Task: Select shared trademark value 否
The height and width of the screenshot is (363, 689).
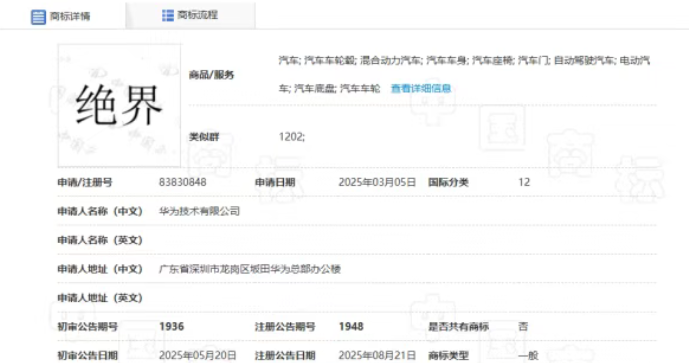Action: click(523, 327)
